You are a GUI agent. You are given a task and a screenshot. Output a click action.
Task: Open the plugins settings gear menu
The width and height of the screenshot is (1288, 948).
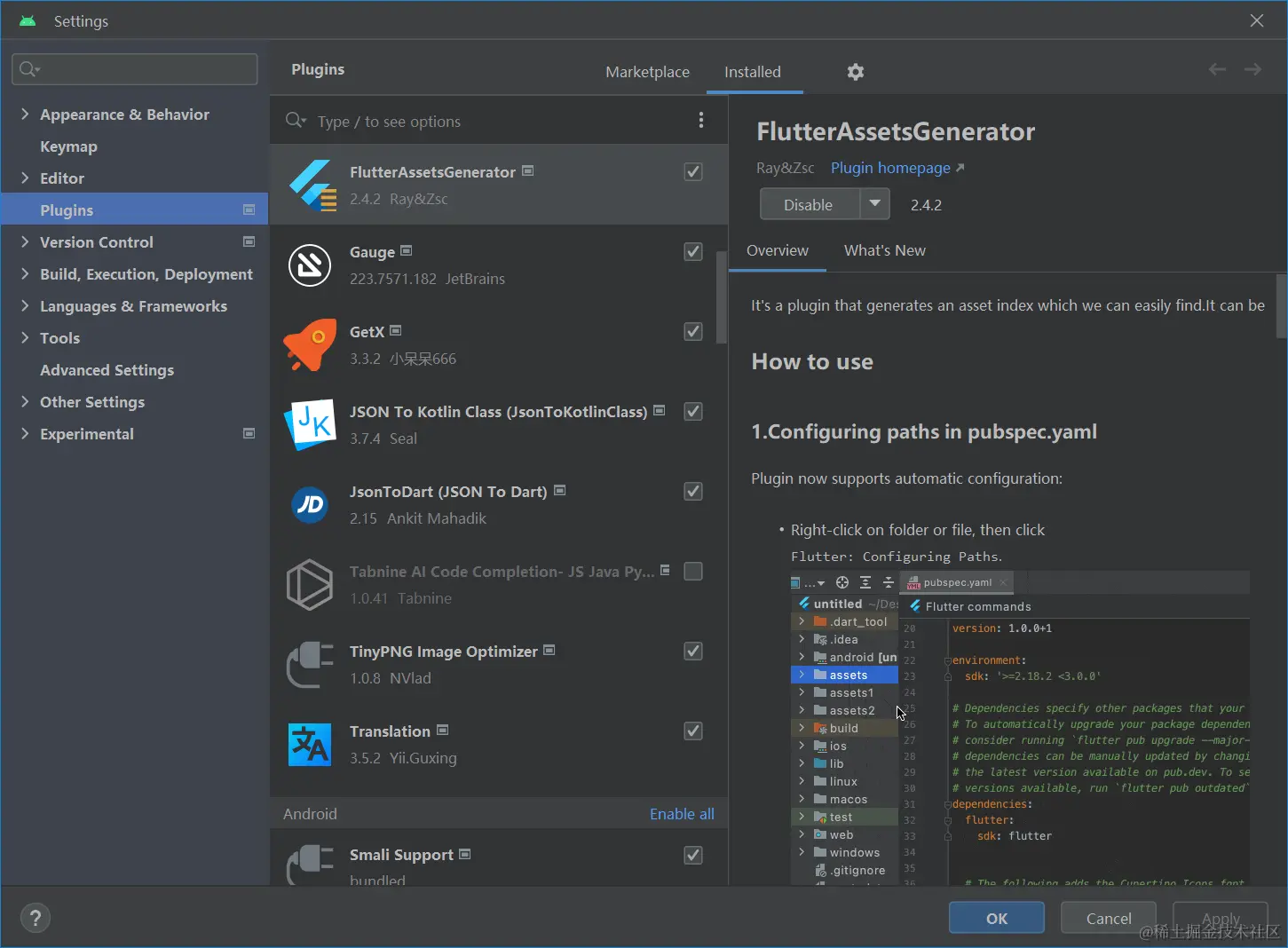coord(855,72)
